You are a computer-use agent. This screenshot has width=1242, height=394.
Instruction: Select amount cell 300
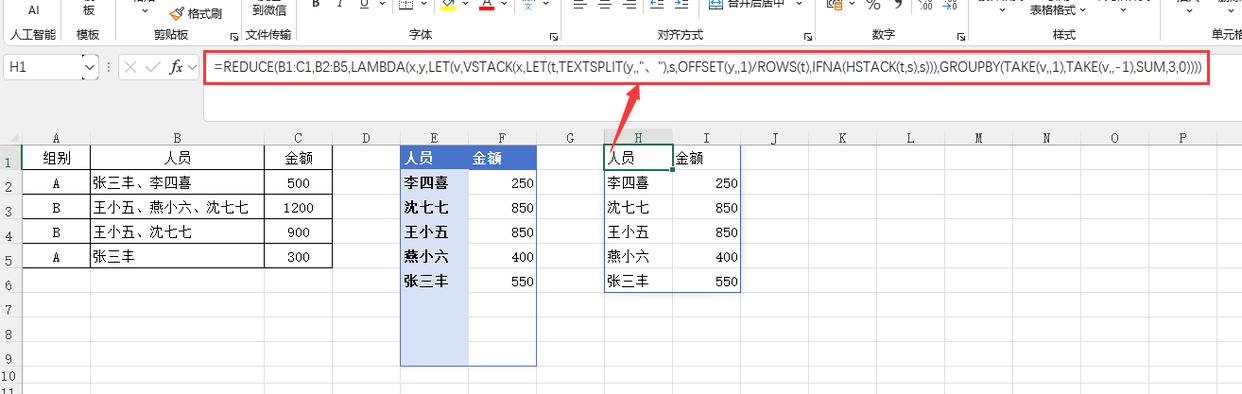(x=298, y=257)
